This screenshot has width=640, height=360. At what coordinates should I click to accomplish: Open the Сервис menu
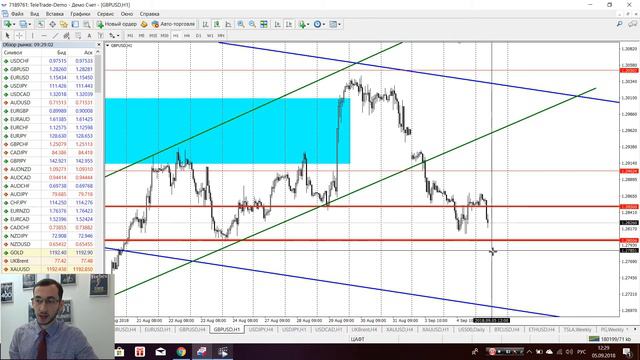click(105, 14)
